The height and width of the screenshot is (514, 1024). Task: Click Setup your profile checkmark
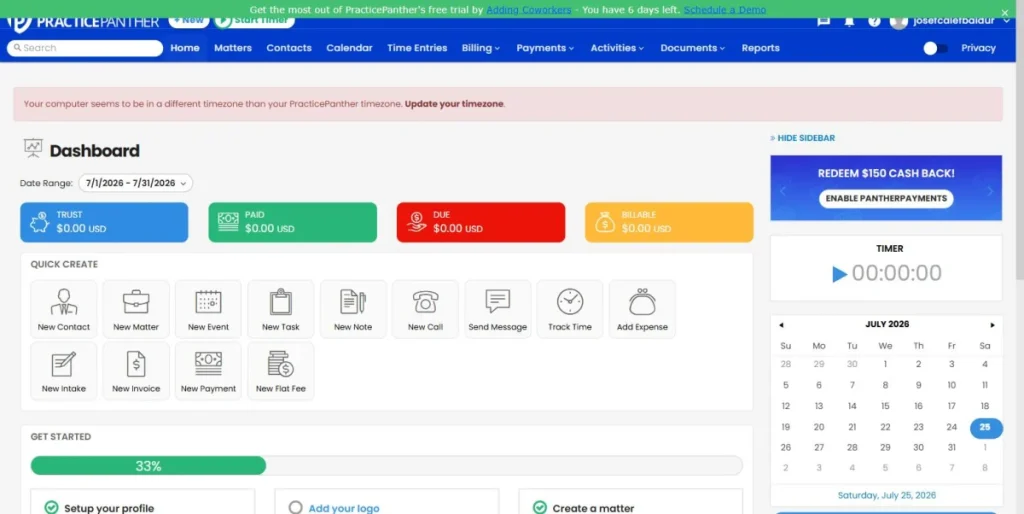(x=51, y=507)
